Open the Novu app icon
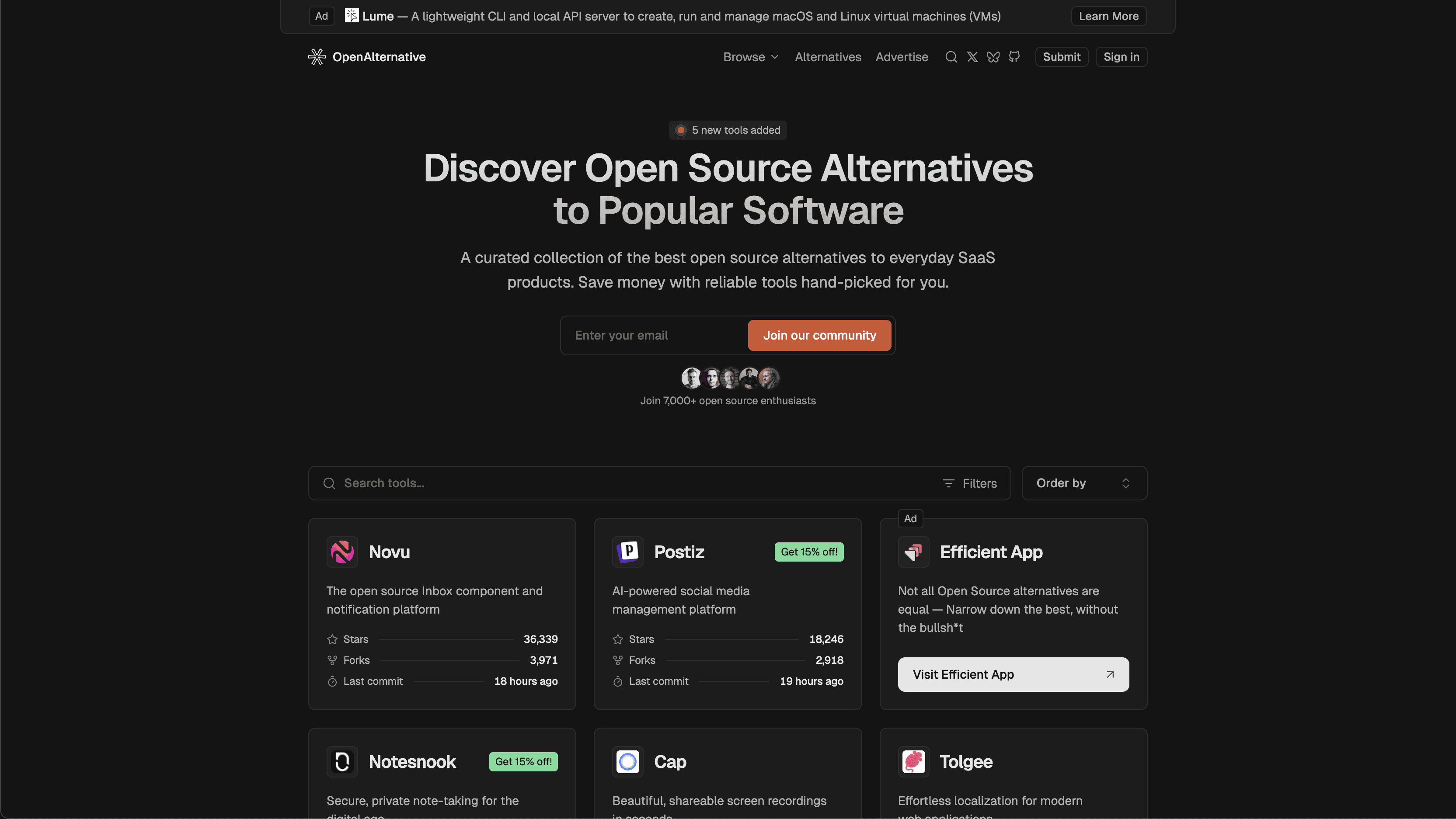 click(x=342, y=552)
